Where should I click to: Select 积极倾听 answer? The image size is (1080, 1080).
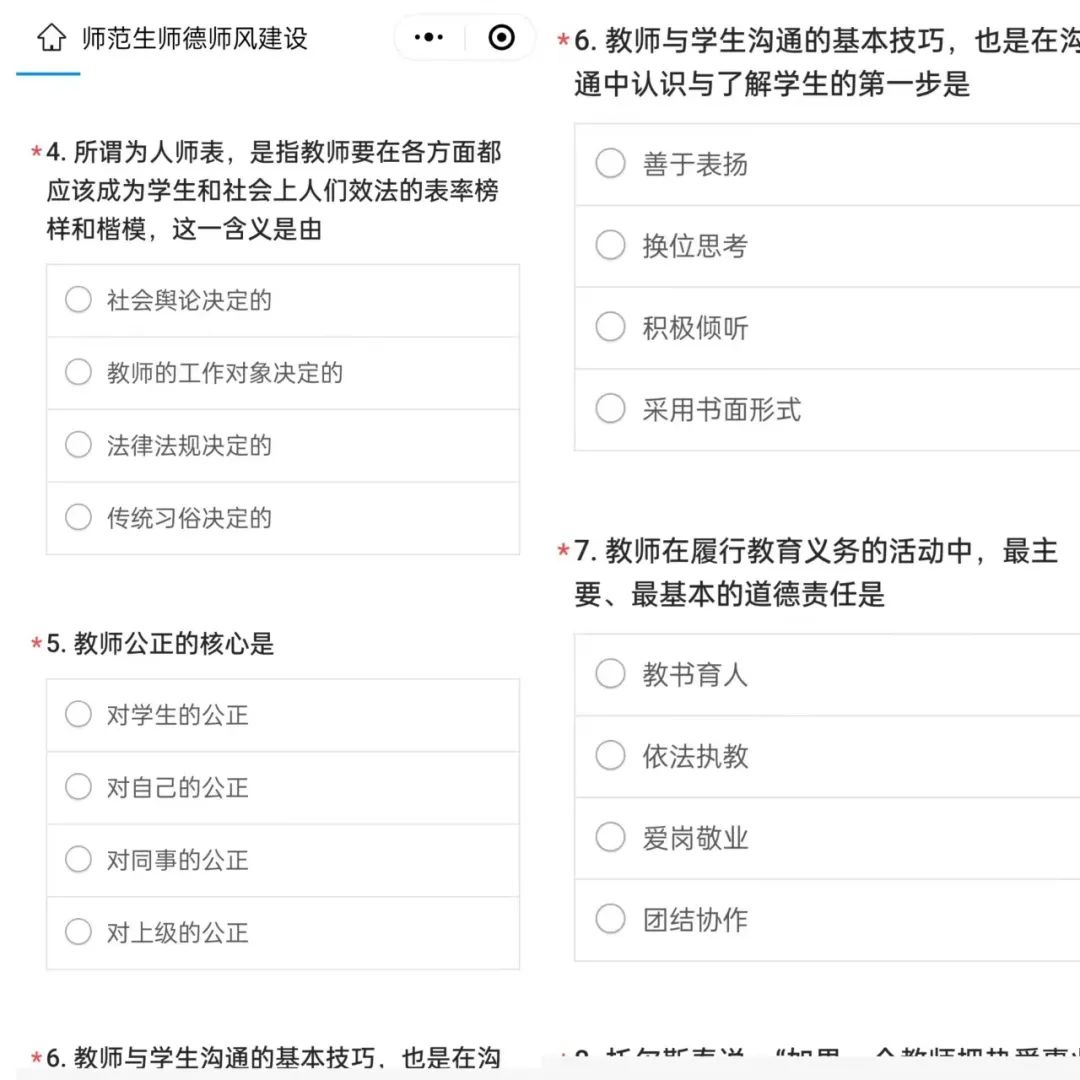click(x=611, y=327)
